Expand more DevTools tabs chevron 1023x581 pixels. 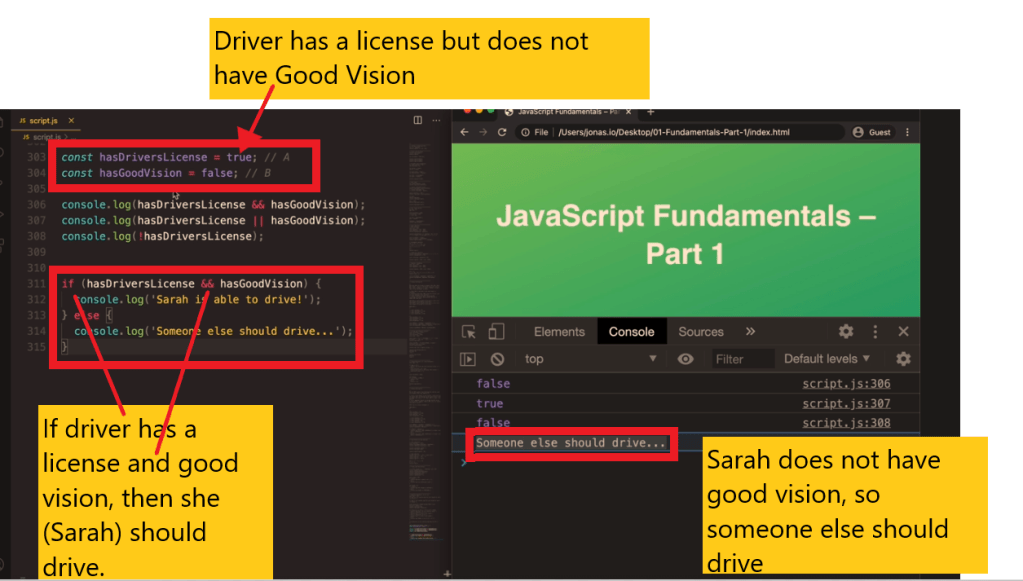click(x=750, y=332)
